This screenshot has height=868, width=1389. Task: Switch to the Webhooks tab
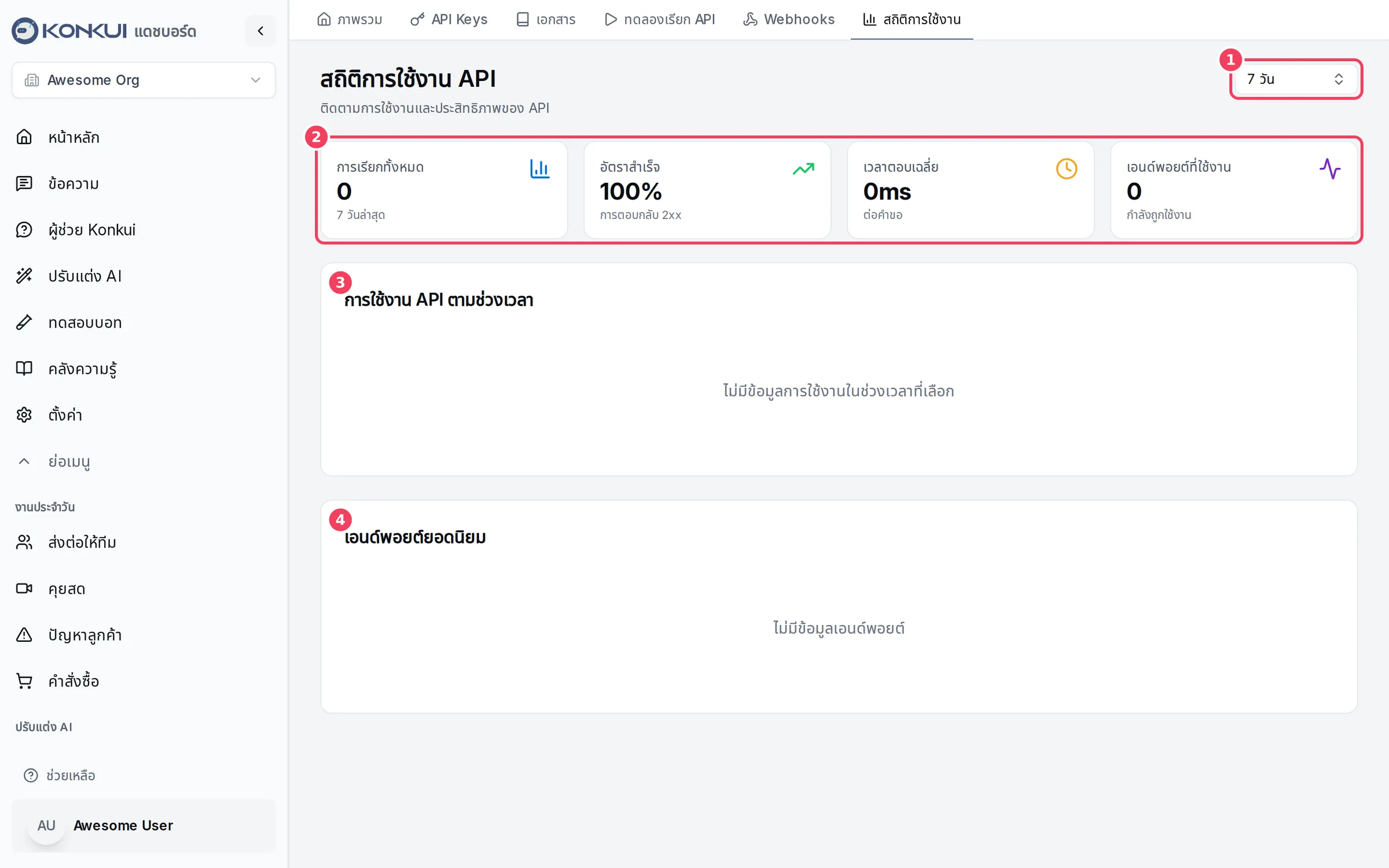point(789,20)
